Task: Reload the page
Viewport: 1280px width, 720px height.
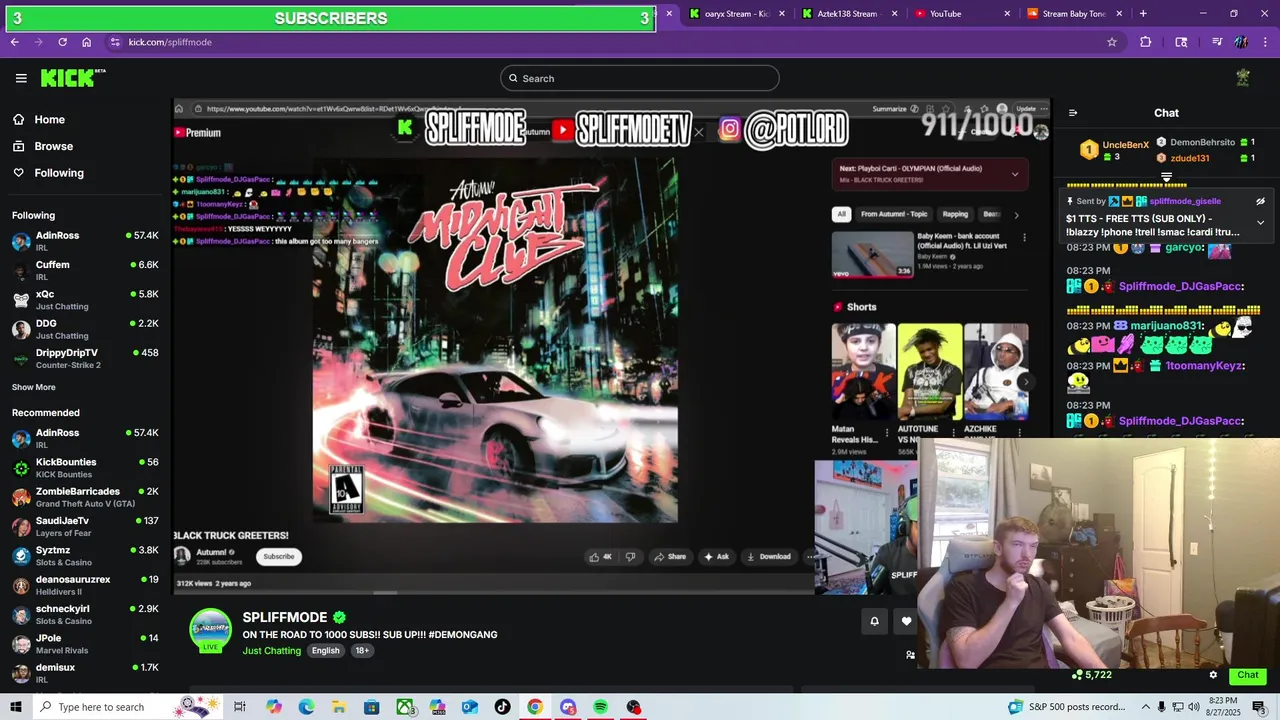Action: (x=62, y=42)
